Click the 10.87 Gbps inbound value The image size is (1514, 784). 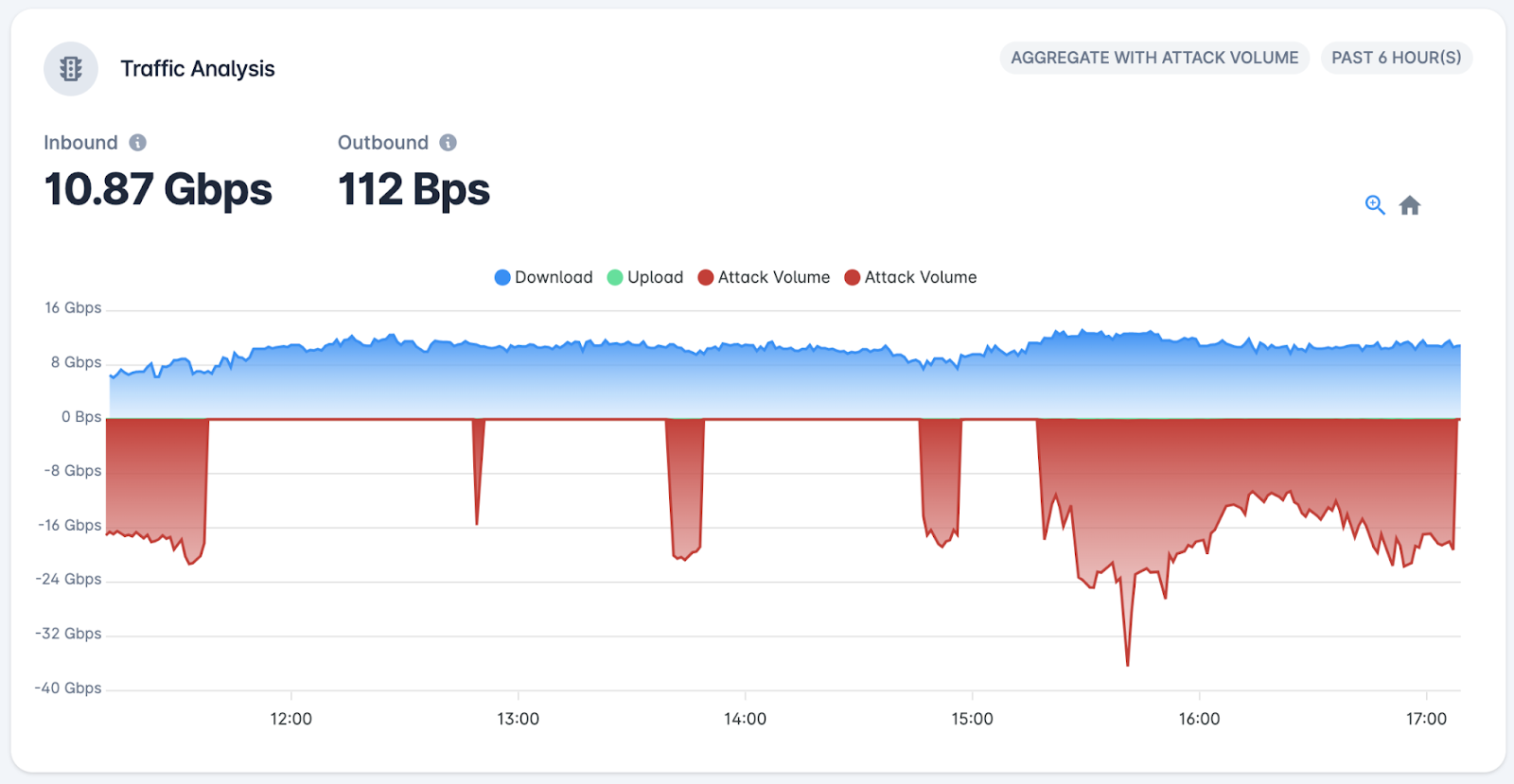158,189
